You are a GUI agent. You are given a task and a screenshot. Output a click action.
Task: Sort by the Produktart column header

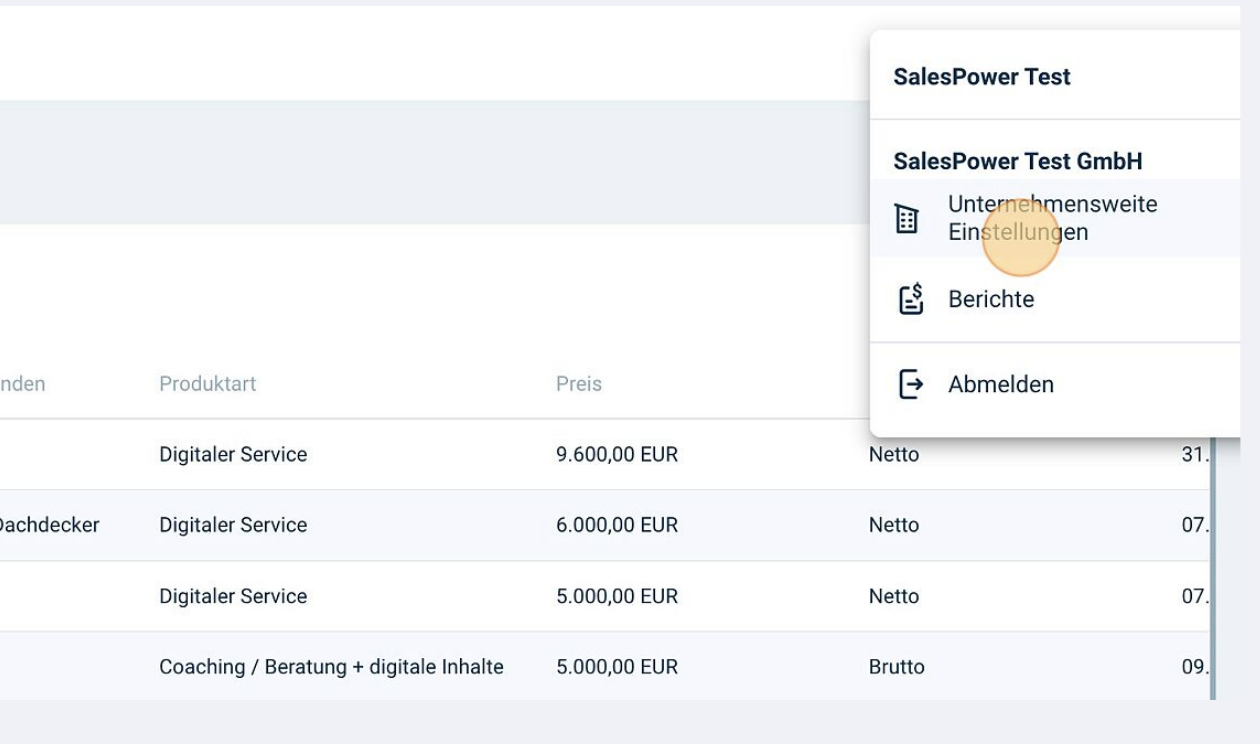(207, 384)
